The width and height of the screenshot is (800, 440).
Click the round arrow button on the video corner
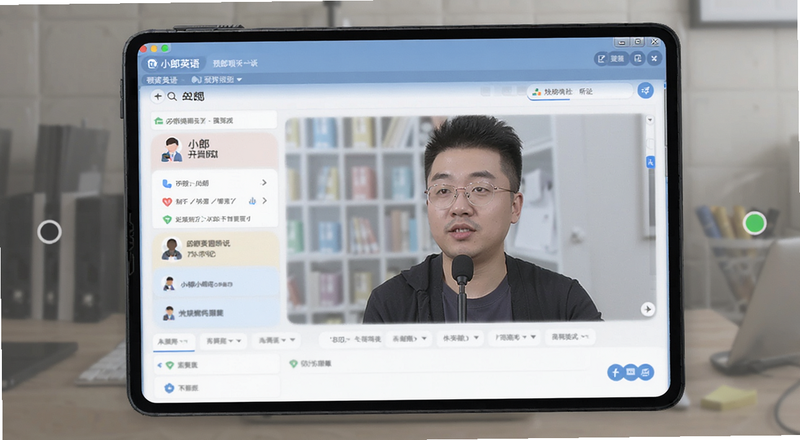pos(647,309)
